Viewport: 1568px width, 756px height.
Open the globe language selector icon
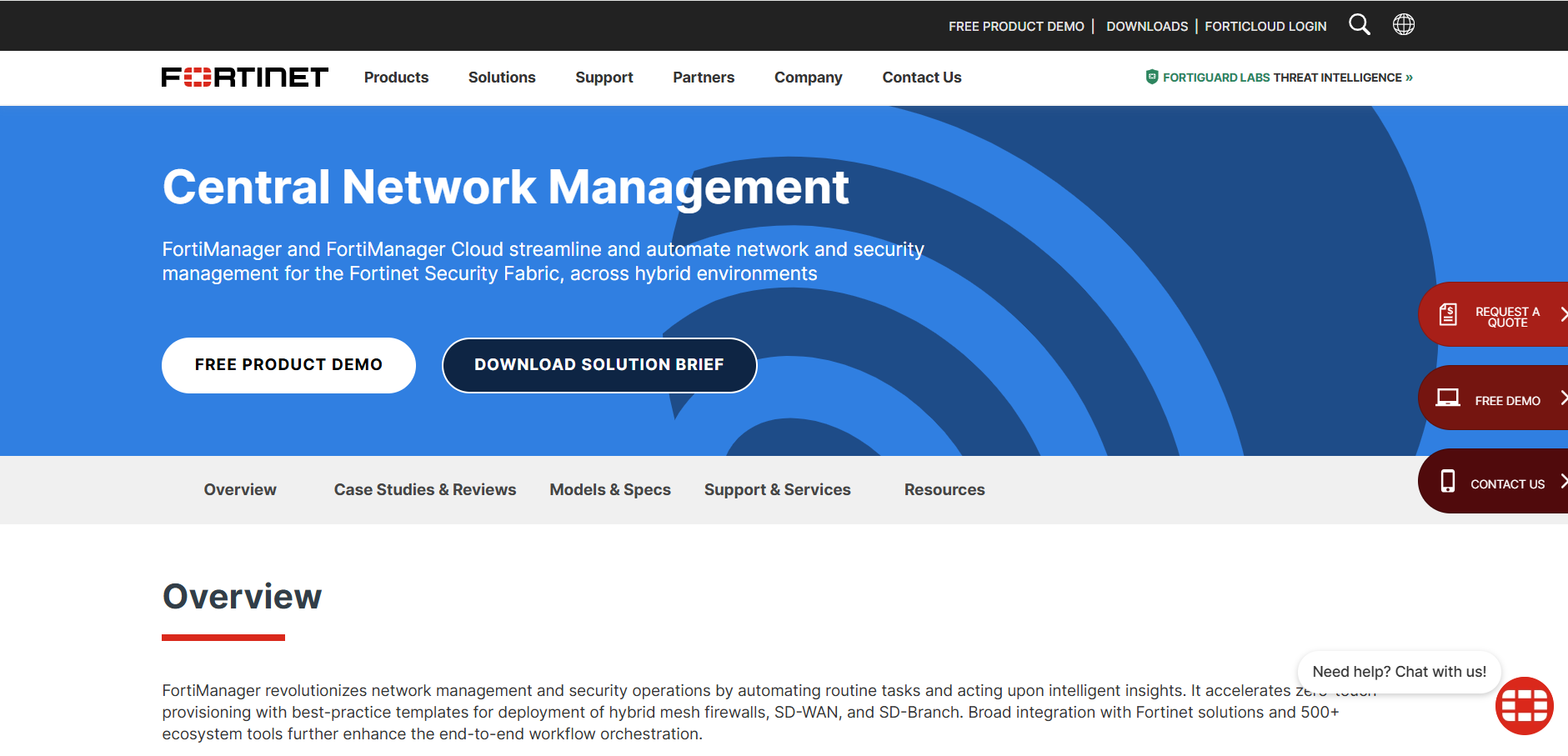pos(1404,25)
